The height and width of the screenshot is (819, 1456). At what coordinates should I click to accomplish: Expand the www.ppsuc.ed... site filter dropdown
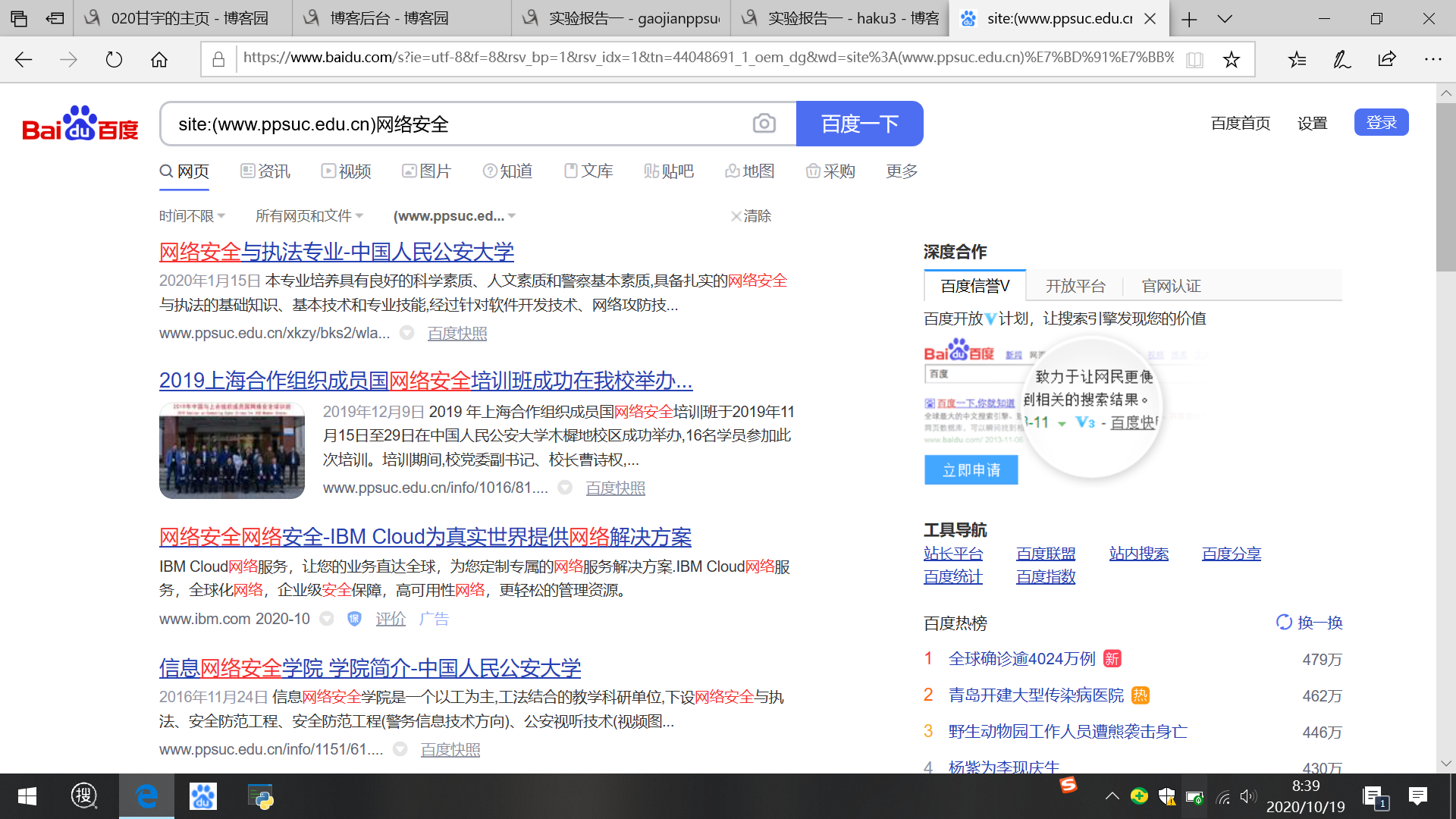tap(454, 216)
